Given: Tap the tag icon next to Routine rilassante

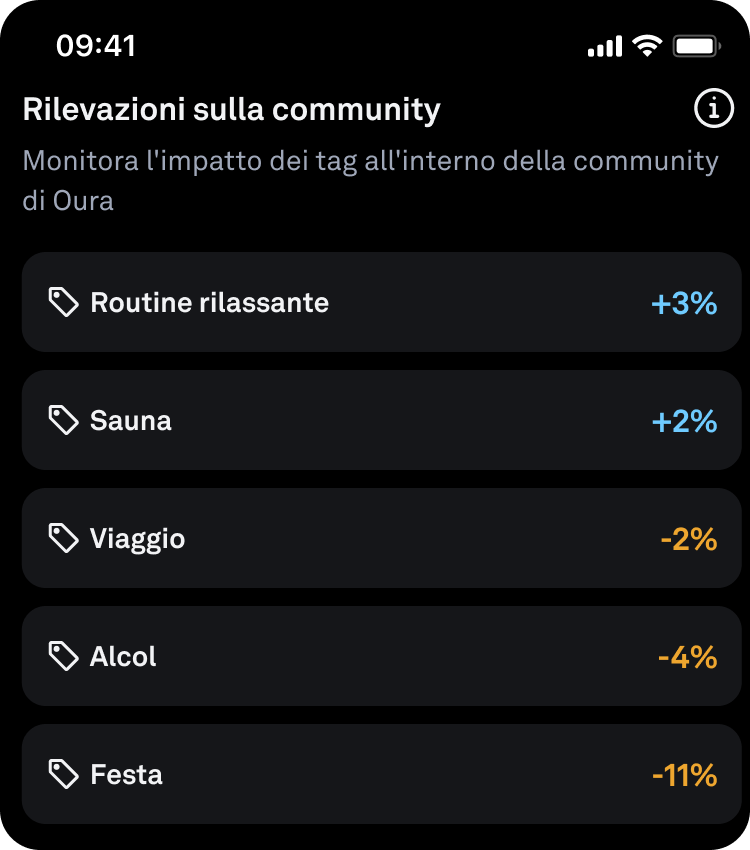Looking at the screenshot, I should coord(63,302).
